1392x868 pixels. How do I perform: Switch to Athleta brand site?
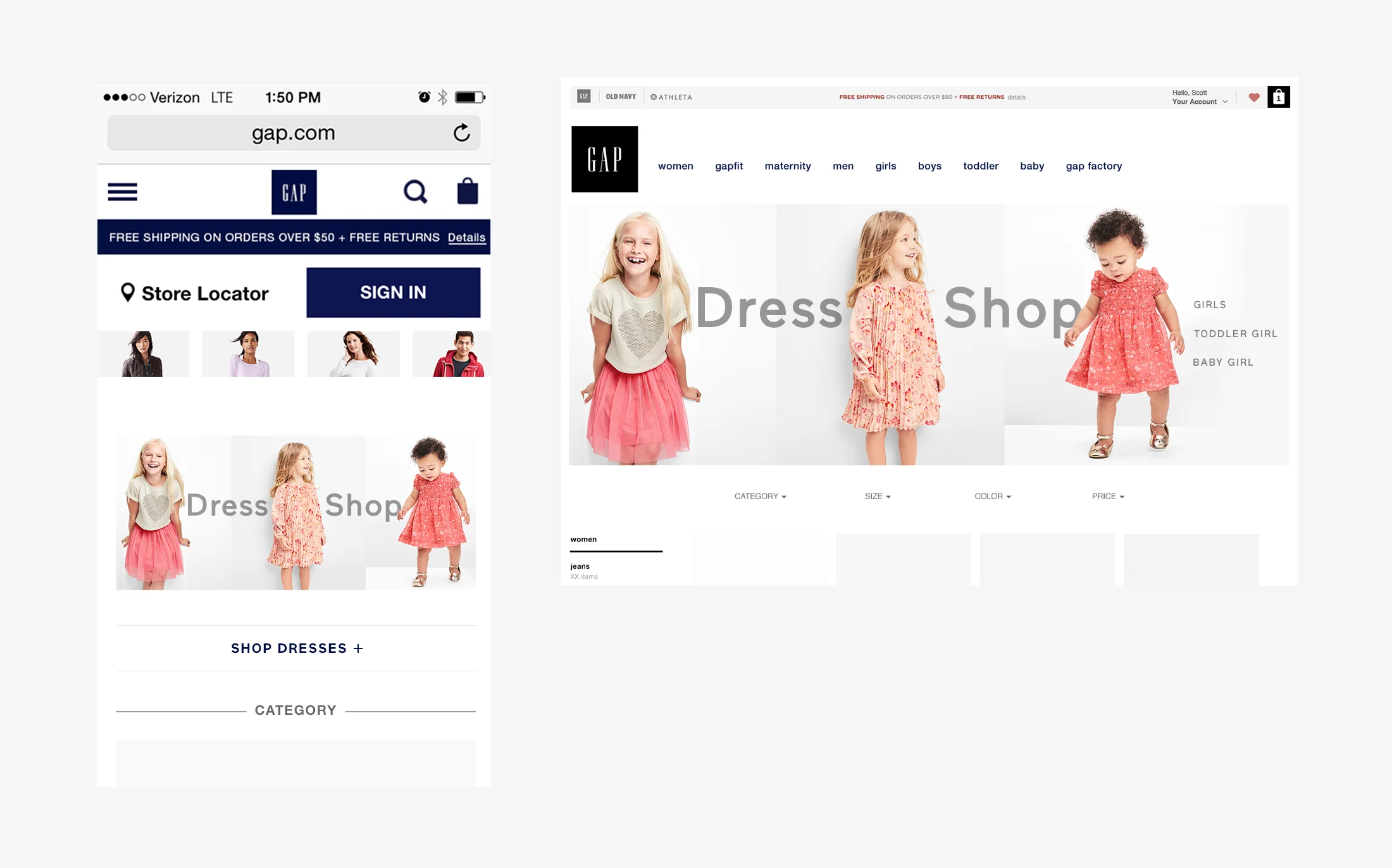coord(671,97)
